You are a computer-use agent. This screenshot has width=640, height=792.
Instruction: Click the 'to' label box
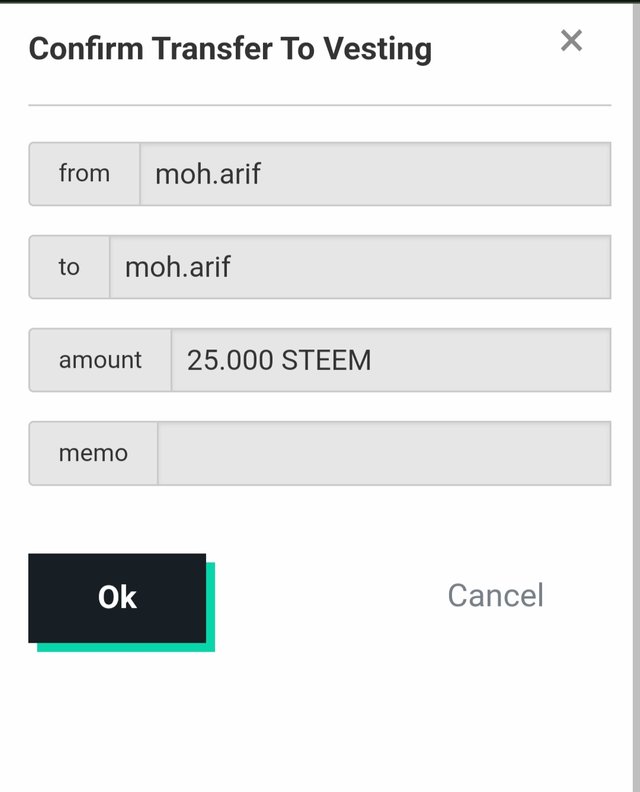coord(69,267)
